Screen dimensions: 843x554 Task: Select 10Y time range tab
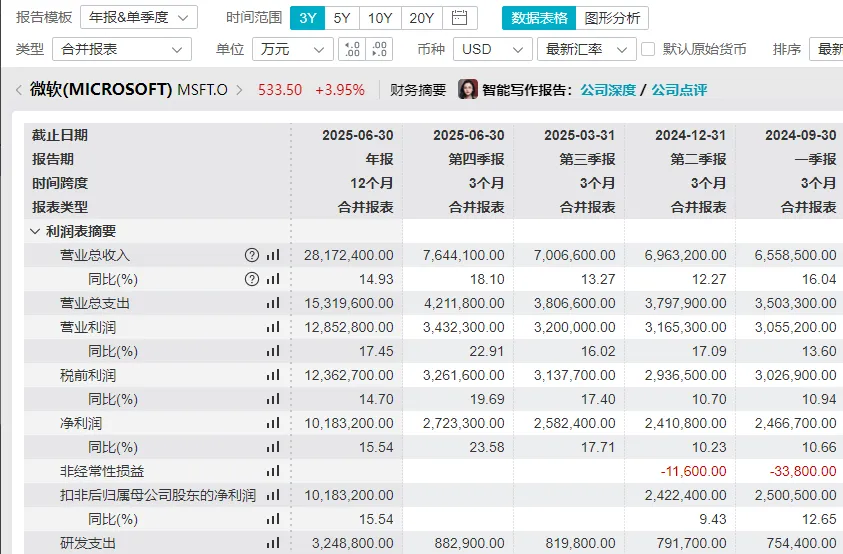click(380, 18)
